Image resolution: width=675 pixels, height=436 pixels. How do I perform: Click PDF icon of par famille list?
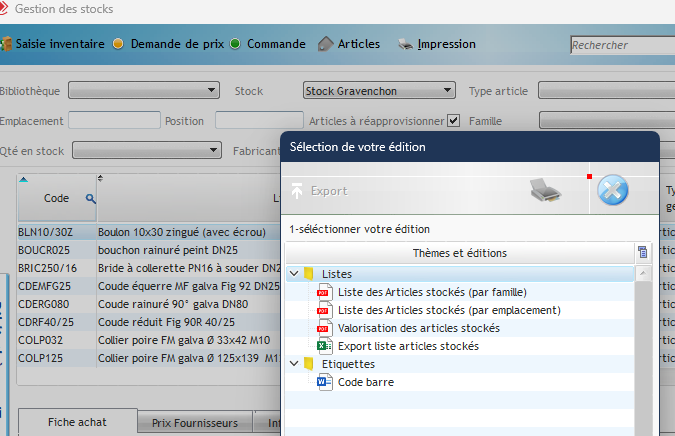[325, 292]
